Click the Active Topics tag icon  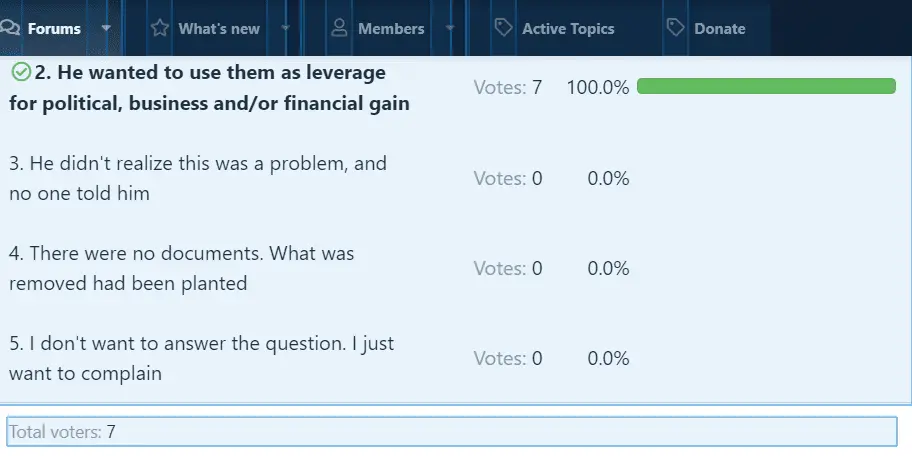504,28
